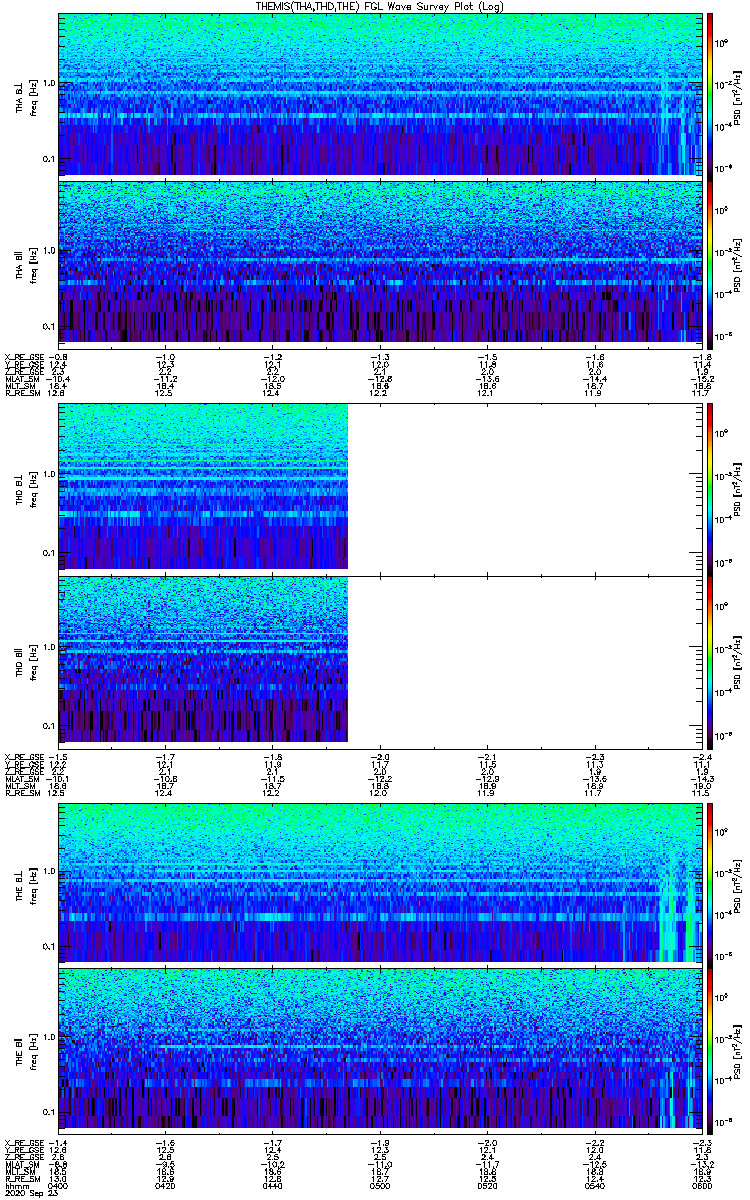The height and width of the screenshot is (1200, 750).
Task: Click the '0440' time tick label
Action: click(272, 1185)
